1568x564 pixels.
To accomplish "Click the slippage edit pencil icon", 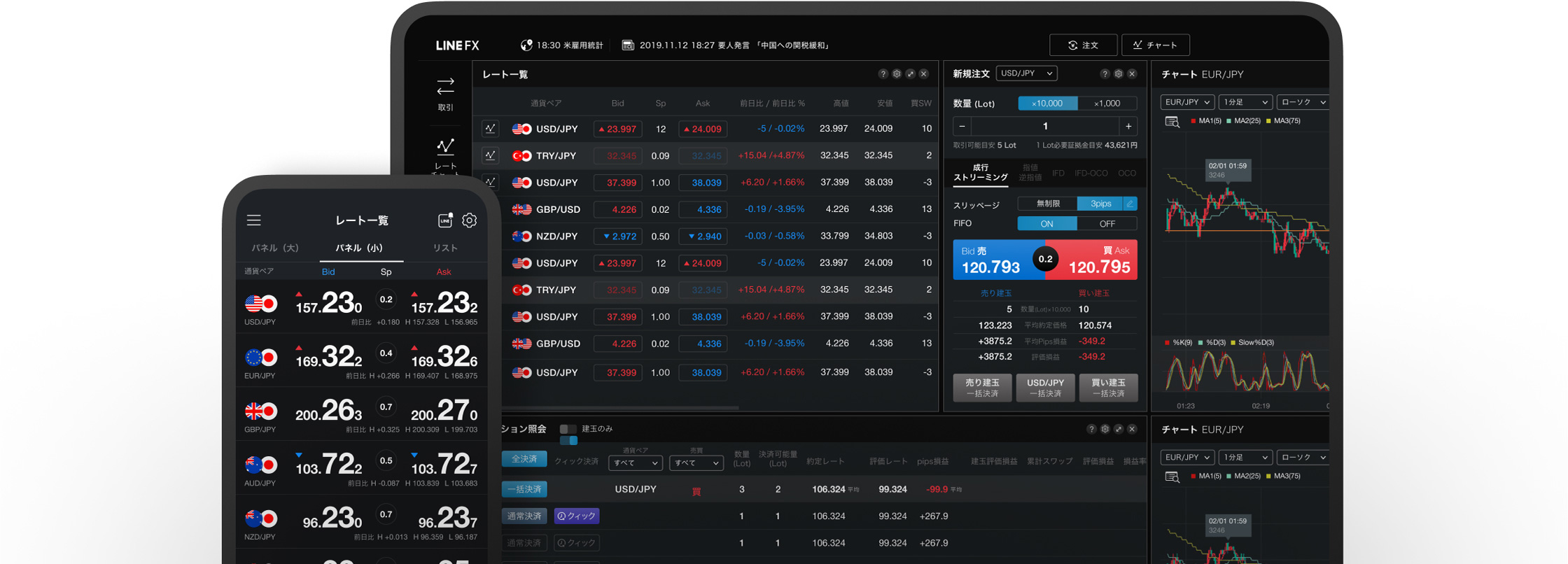I will click(1130, 204).
